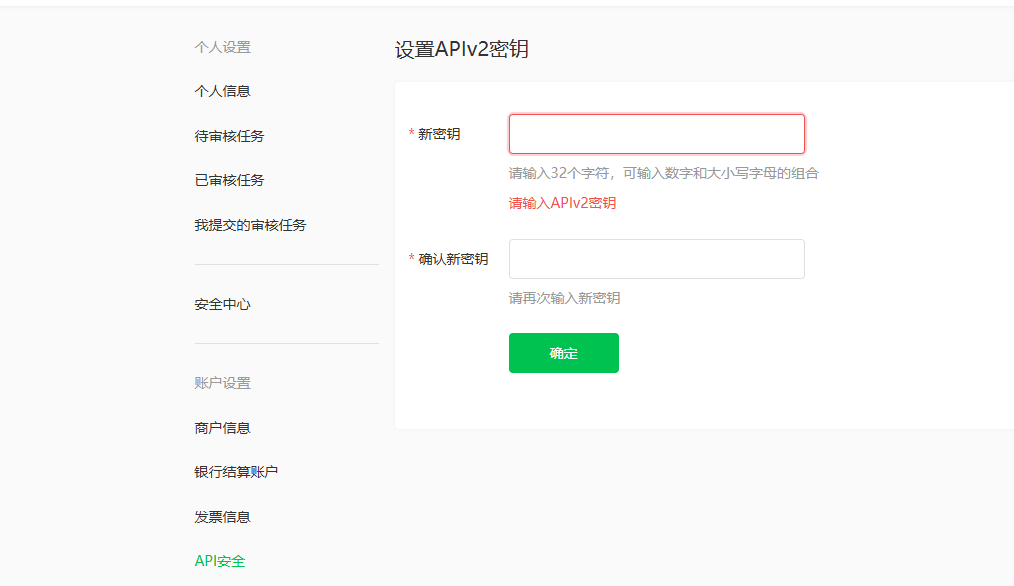Click the 确认新密钥 input box

click(656, 259)
